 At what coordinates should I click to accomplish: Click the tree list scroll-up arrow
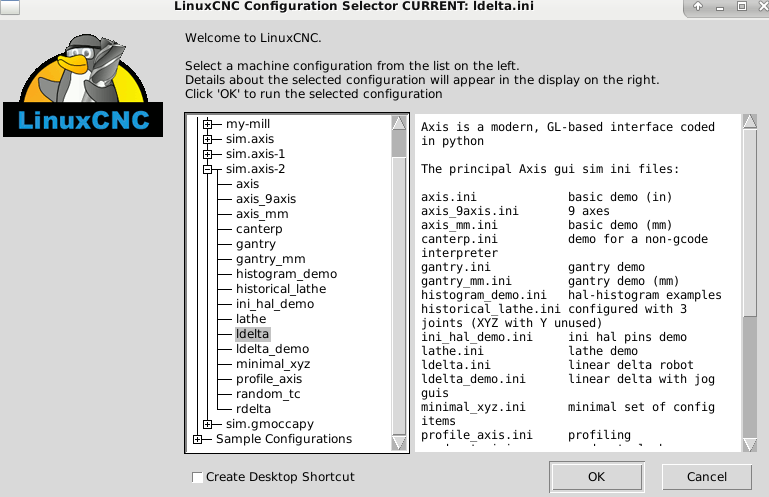(x=399, y=123)
